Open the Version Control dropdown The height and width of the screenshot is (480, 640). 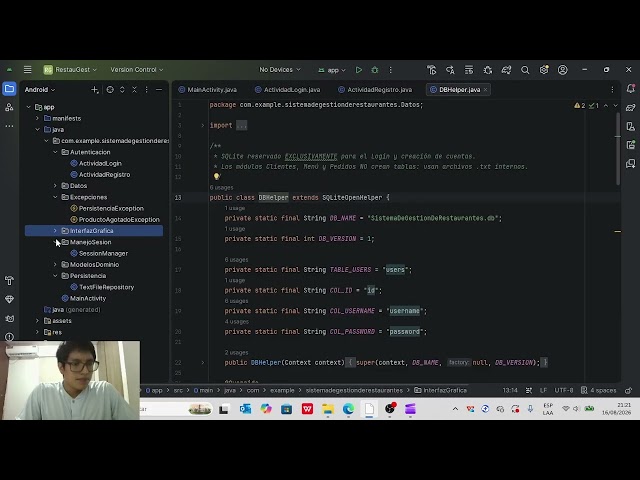click(x=137, y=70)
